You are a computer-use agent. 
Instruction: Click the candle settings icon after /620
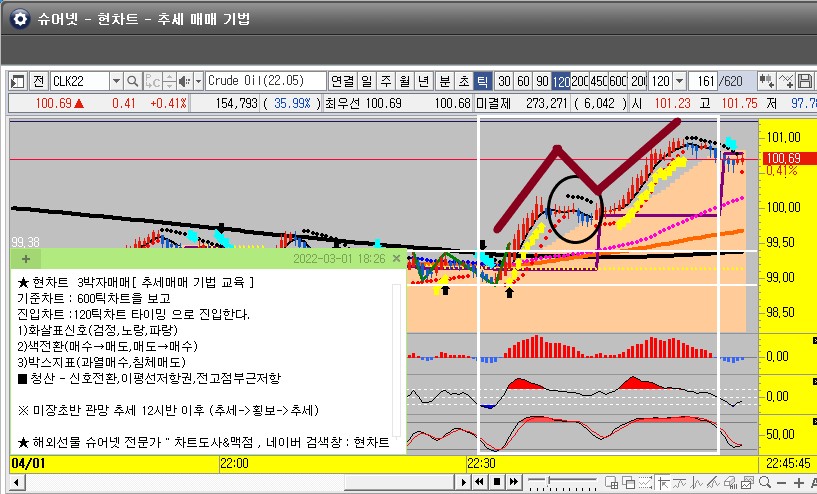[766, 81]
